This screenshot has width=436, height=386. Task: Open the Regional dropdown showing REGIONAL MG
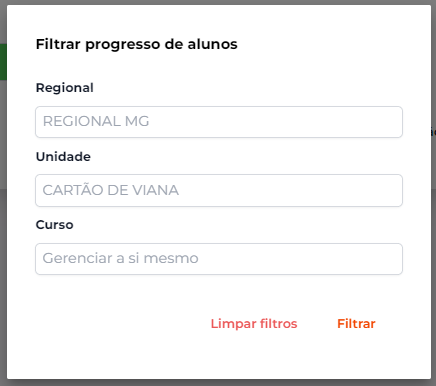[219, 122]
